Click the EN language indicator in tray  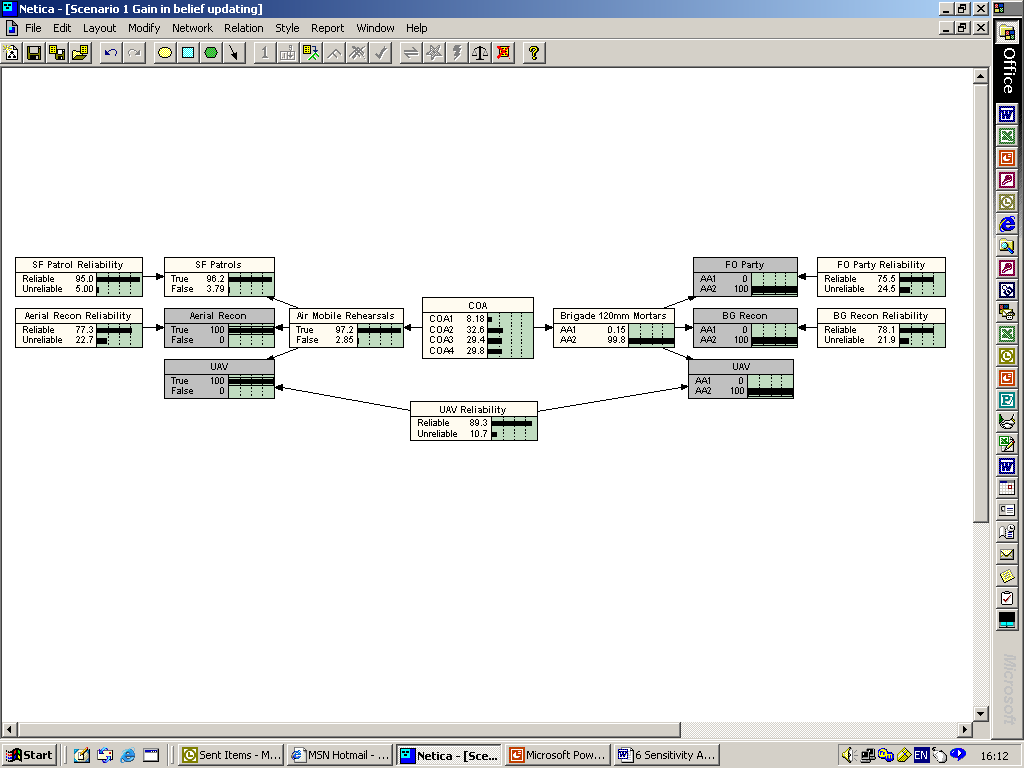pyautogui.click(x=921, y=755)
